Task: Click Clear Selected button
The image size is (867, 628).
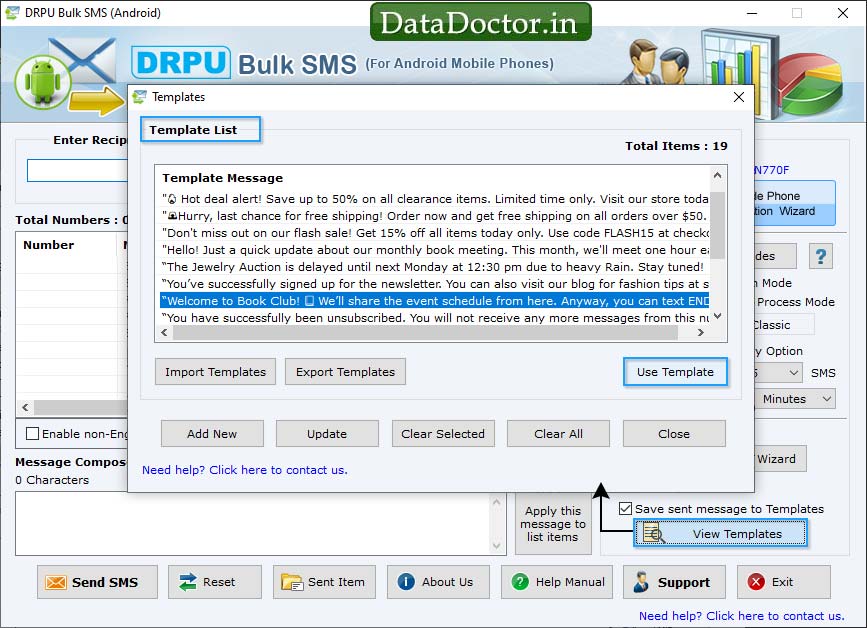Action: (x=443, y=434)
